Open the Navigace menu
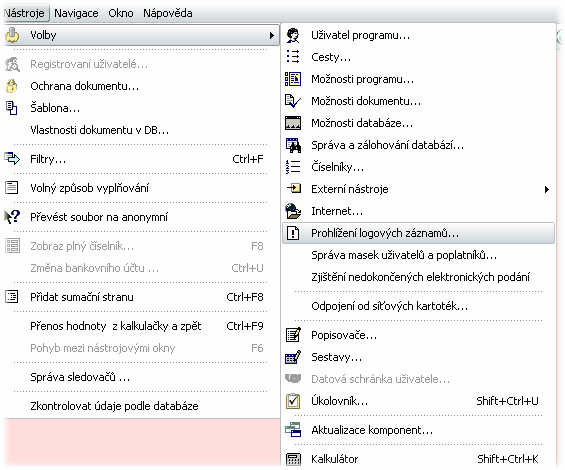 76,13
